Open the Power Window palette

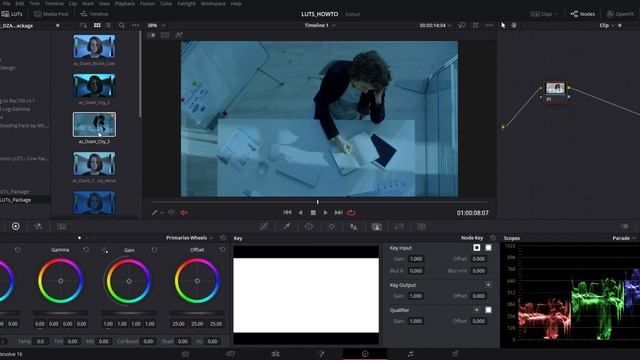[309, 227]
